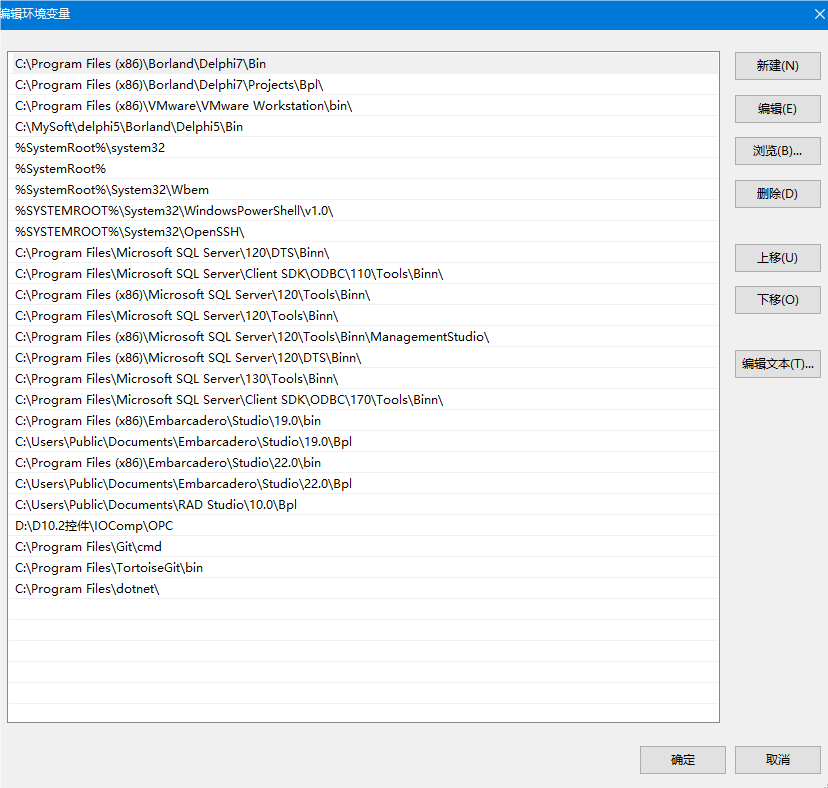Close the 编辑环境变量 dialog window
Viewport: 828px width, 788px height.
(819, 14)
